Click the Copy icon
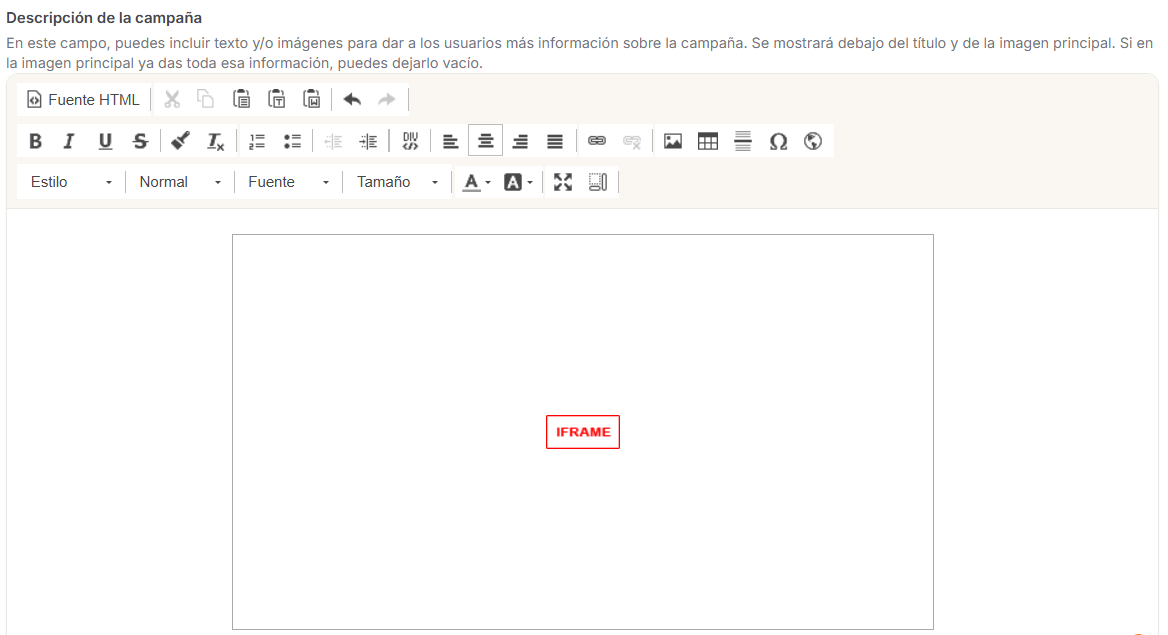This screenshot has width=1168, height=635. point(206,100)
